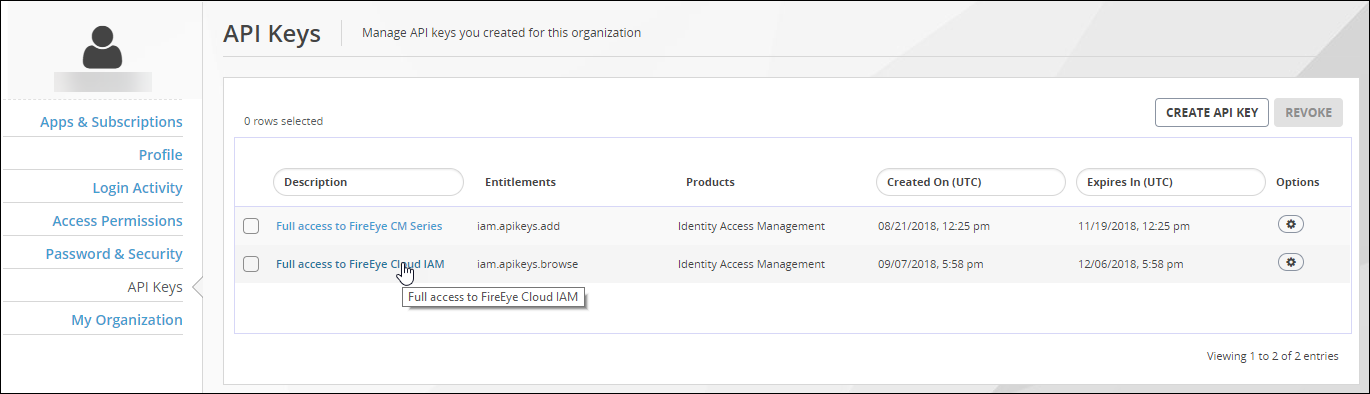Image resolution: width=1370 pixels, height=394 pixels.
Task: Click Identity Access Management in Cloud IAM row
Action: pyautogui.click(x=751, y=264)
